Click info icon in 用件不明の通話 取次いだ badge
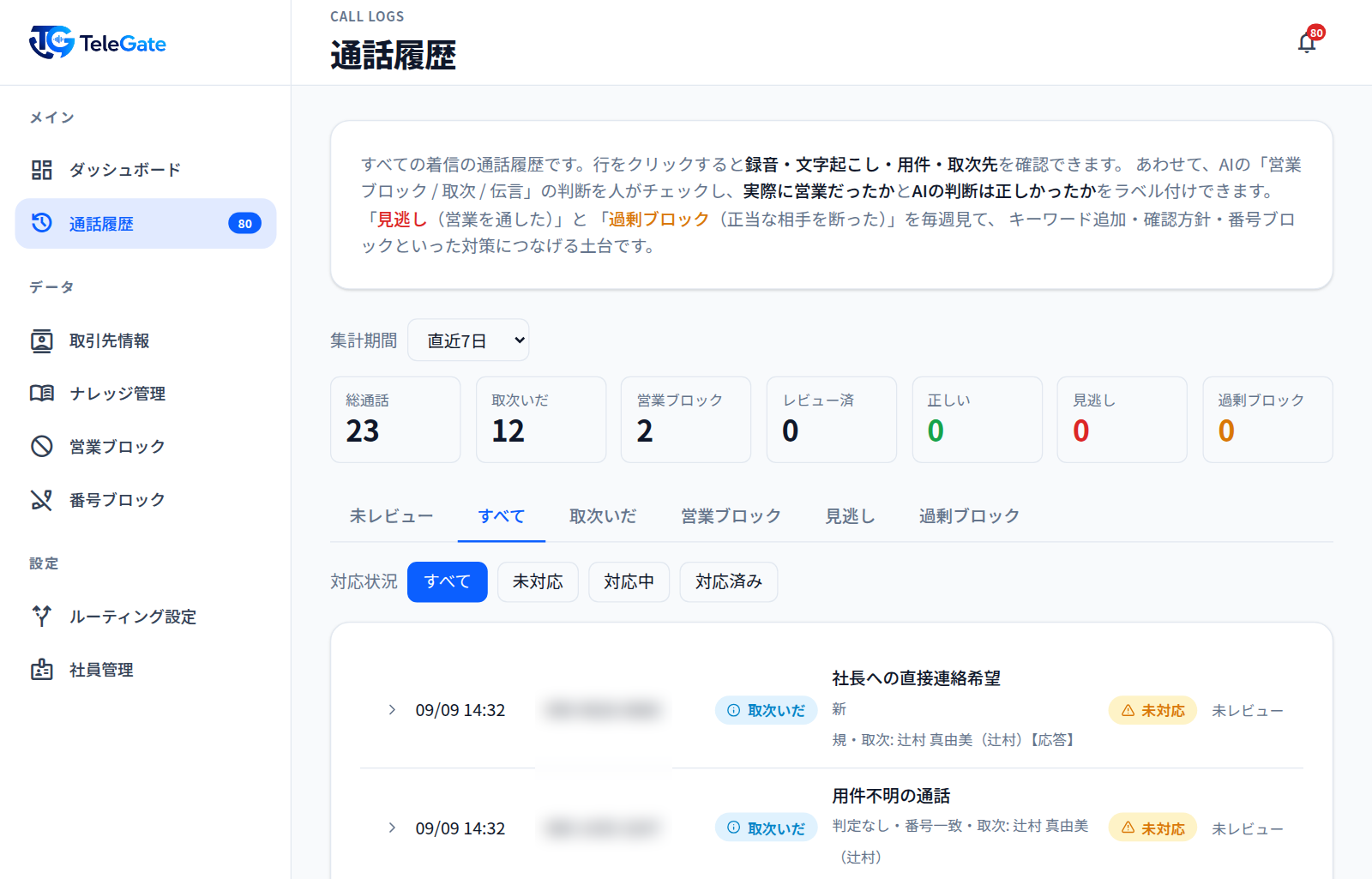 tap(733, 828)
